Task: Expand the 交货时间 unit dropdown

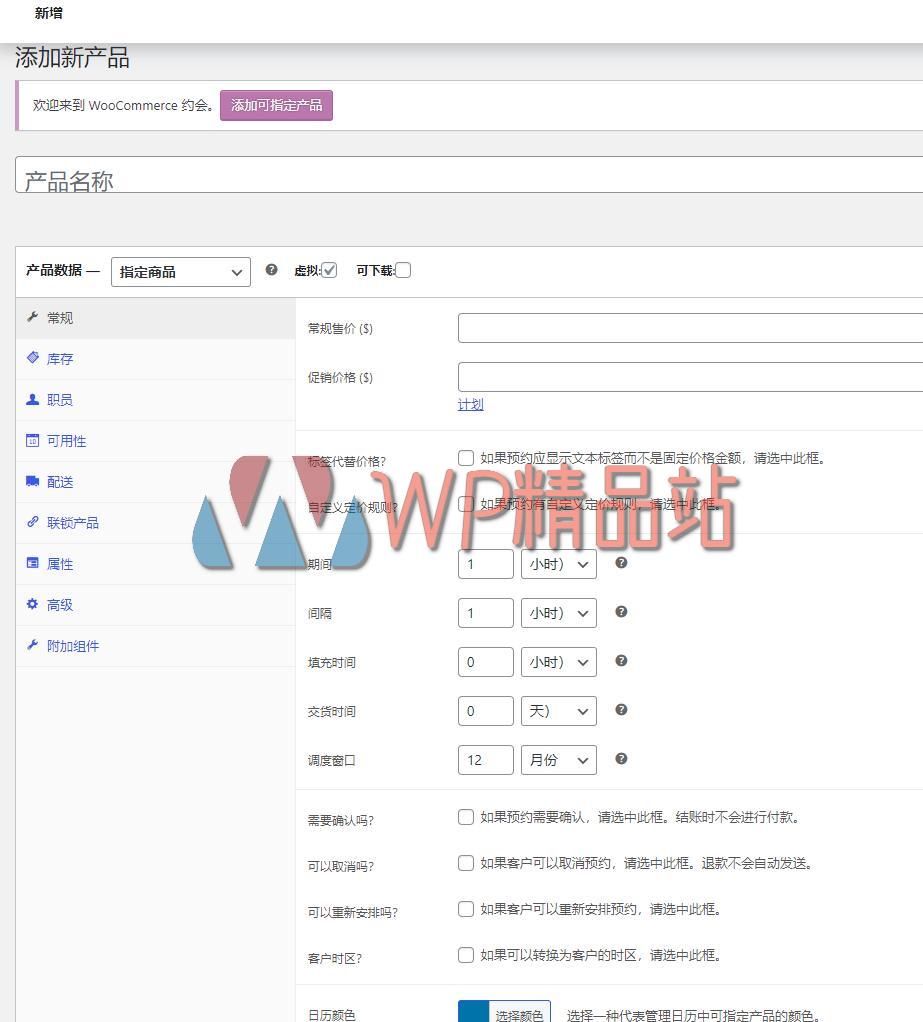Action: [558, 711]
